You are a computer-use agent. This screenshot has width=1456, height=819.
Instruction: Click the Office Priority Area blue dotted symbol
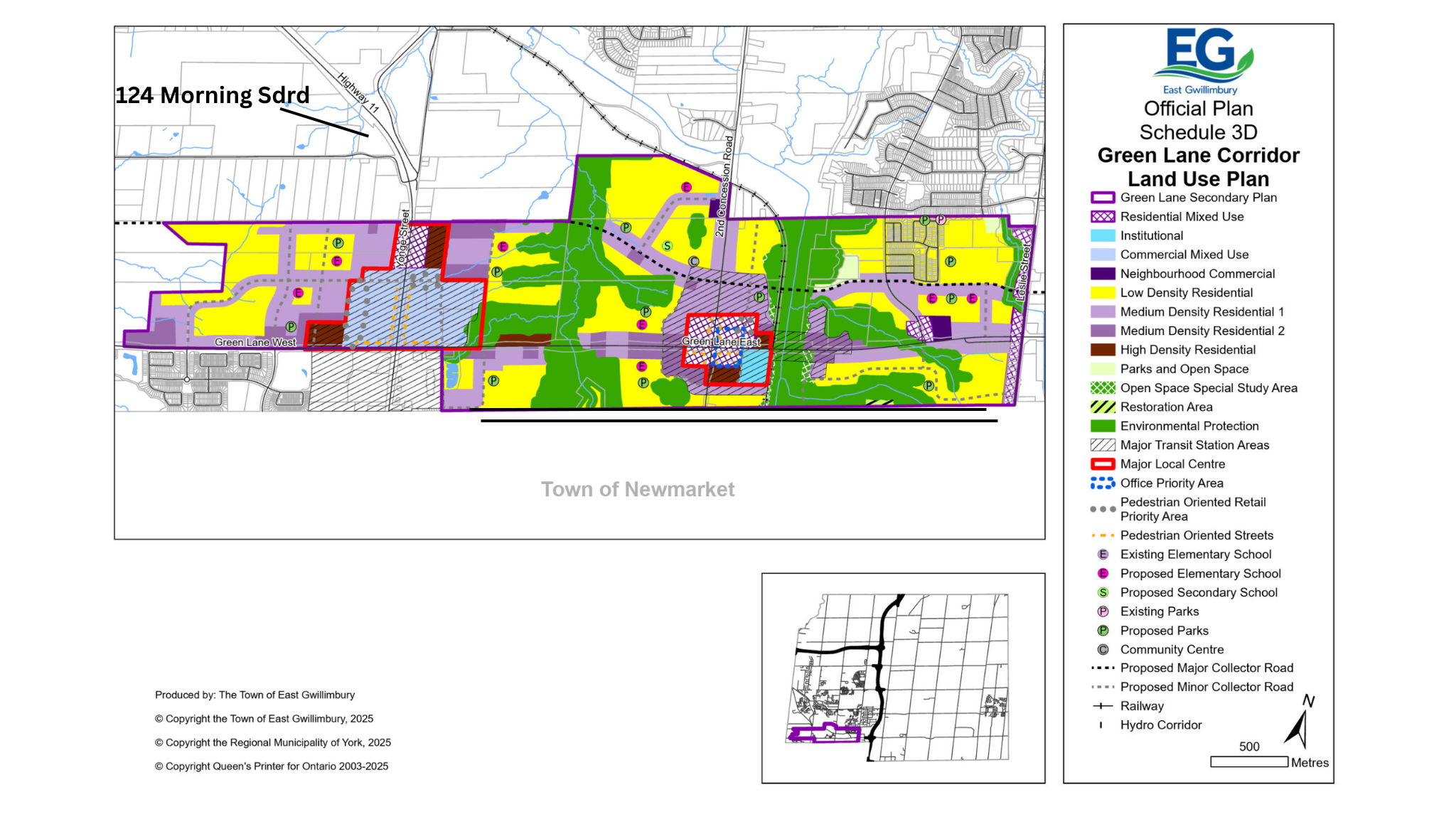[x=1103, y=483]
